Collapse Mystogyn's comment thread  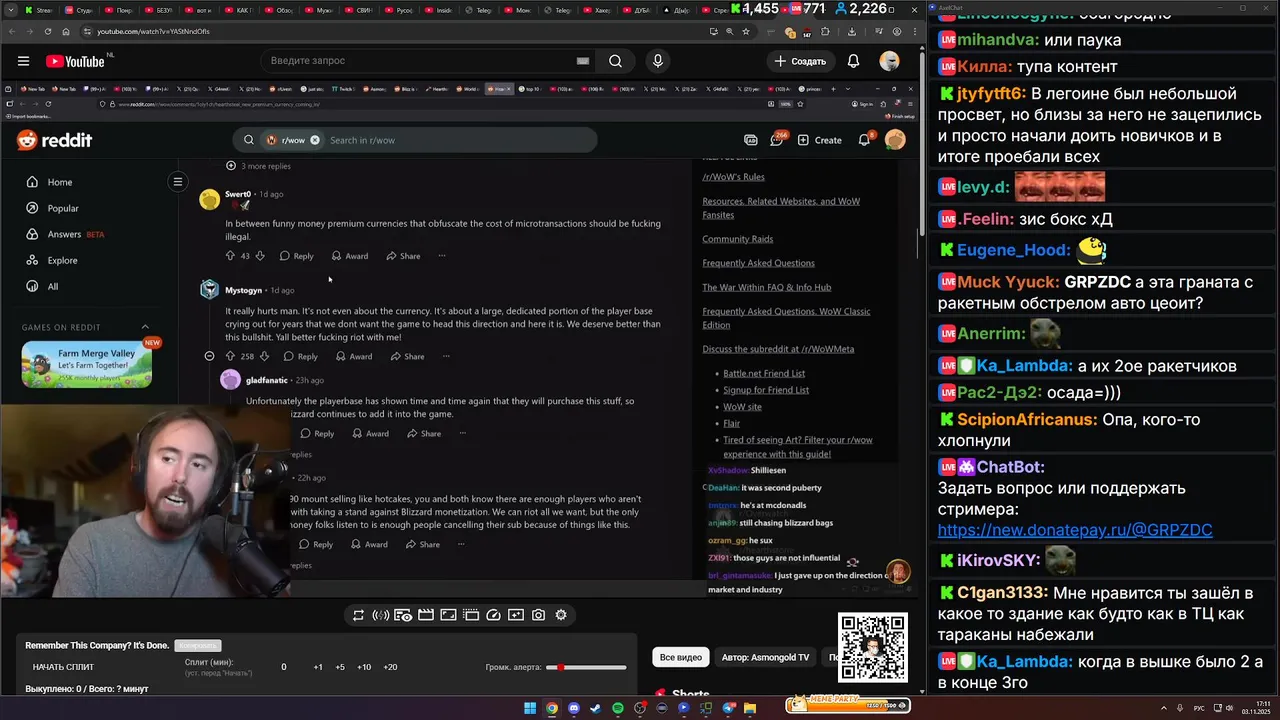point(209,356)
